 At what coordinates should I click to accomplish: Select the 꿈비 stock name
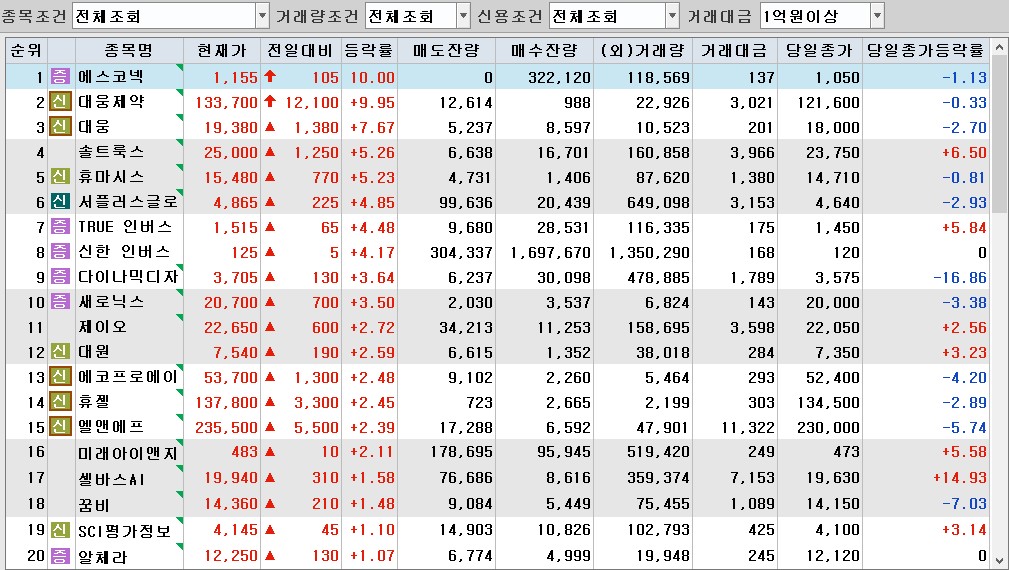point(94,504)
